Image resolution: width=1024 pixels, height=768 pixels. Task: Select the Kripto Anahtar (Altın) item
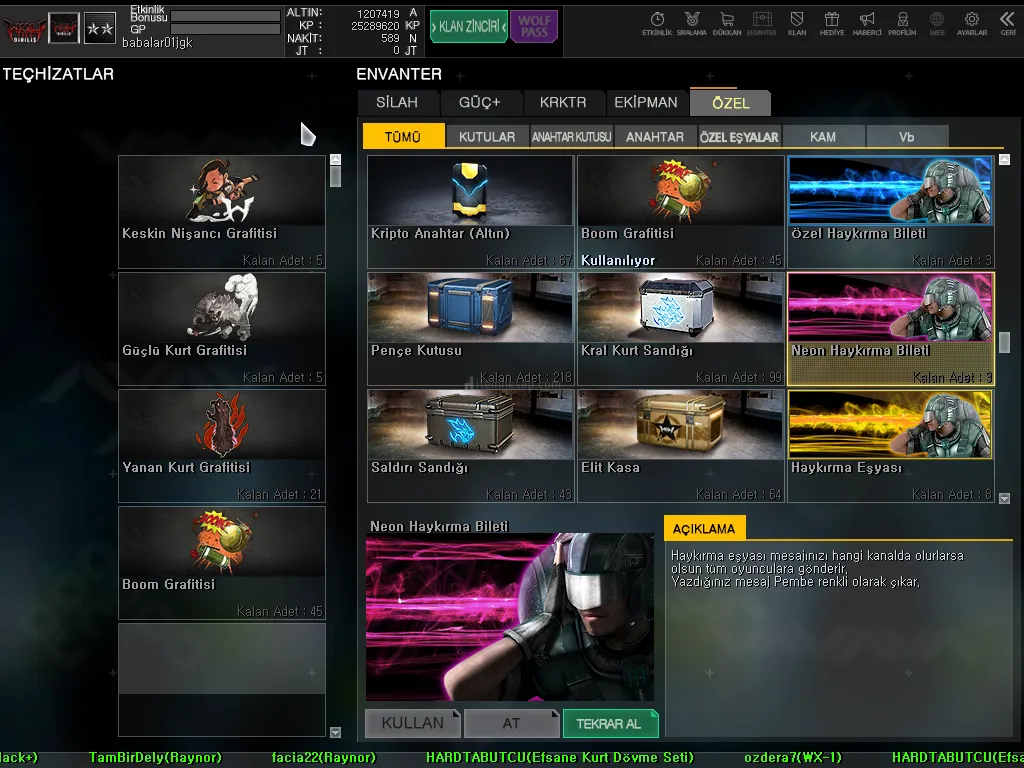pos(470,211)
